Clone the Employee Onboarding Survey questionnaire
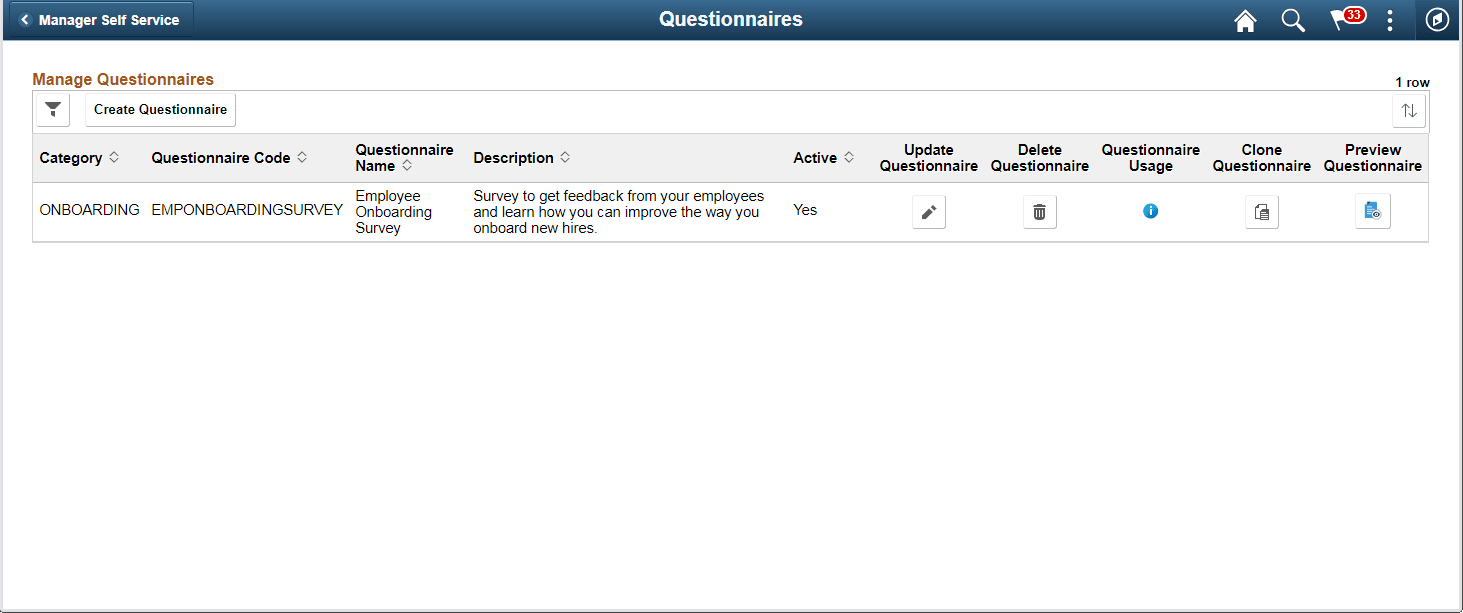Screen dimensions: 1463x613 tap(1261, 211)
